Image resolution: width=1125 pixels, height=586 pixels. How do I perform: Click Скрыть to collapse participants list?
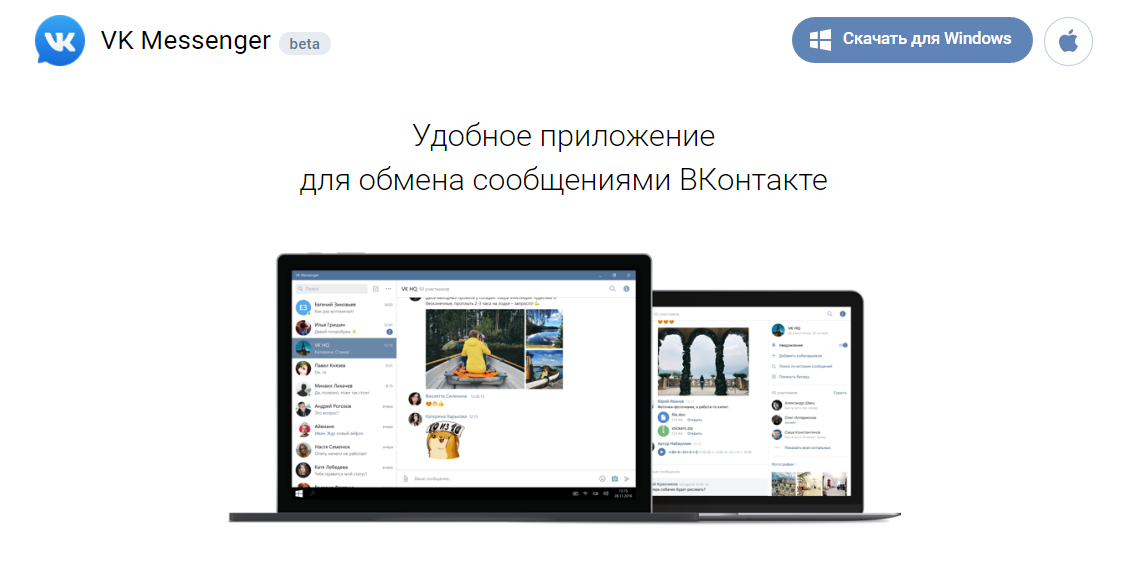pos(840,393)
